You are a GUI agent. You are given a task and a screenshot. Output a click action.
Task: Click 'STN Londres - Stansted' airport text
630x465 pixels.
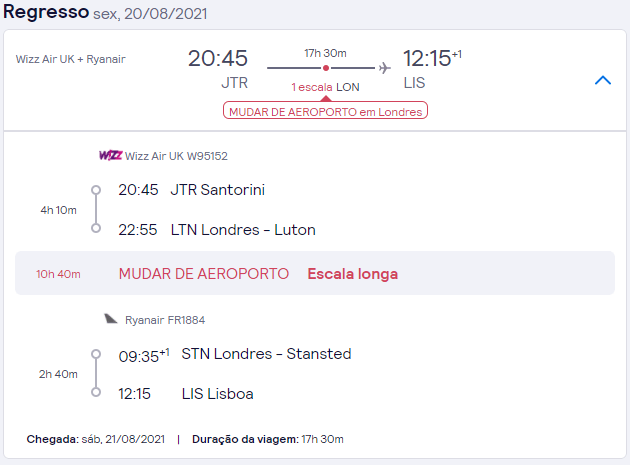tap(266, 353)
